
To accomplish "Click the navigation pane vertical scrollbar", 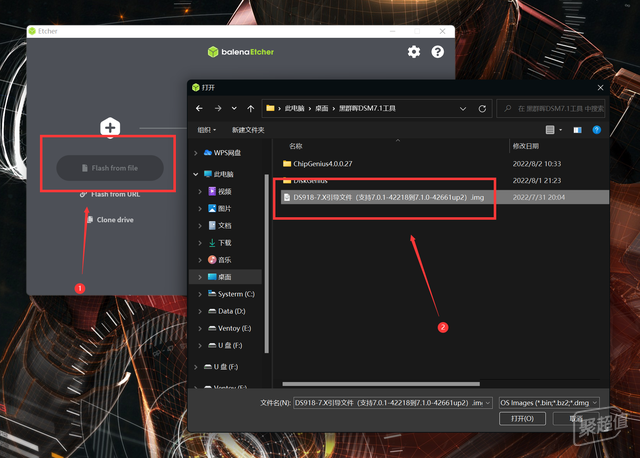I will coord(267,263).
